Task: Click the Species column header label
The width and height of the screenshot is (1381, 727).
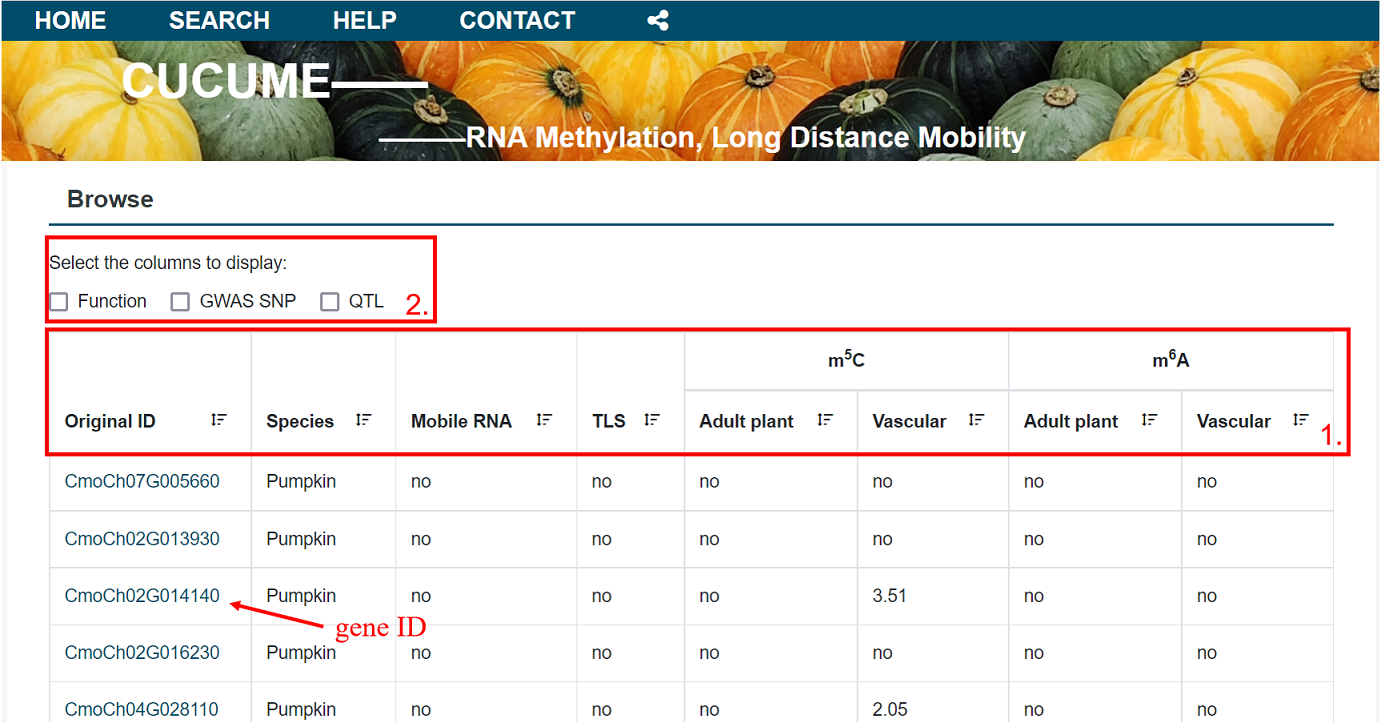Action: coord(300,421)
